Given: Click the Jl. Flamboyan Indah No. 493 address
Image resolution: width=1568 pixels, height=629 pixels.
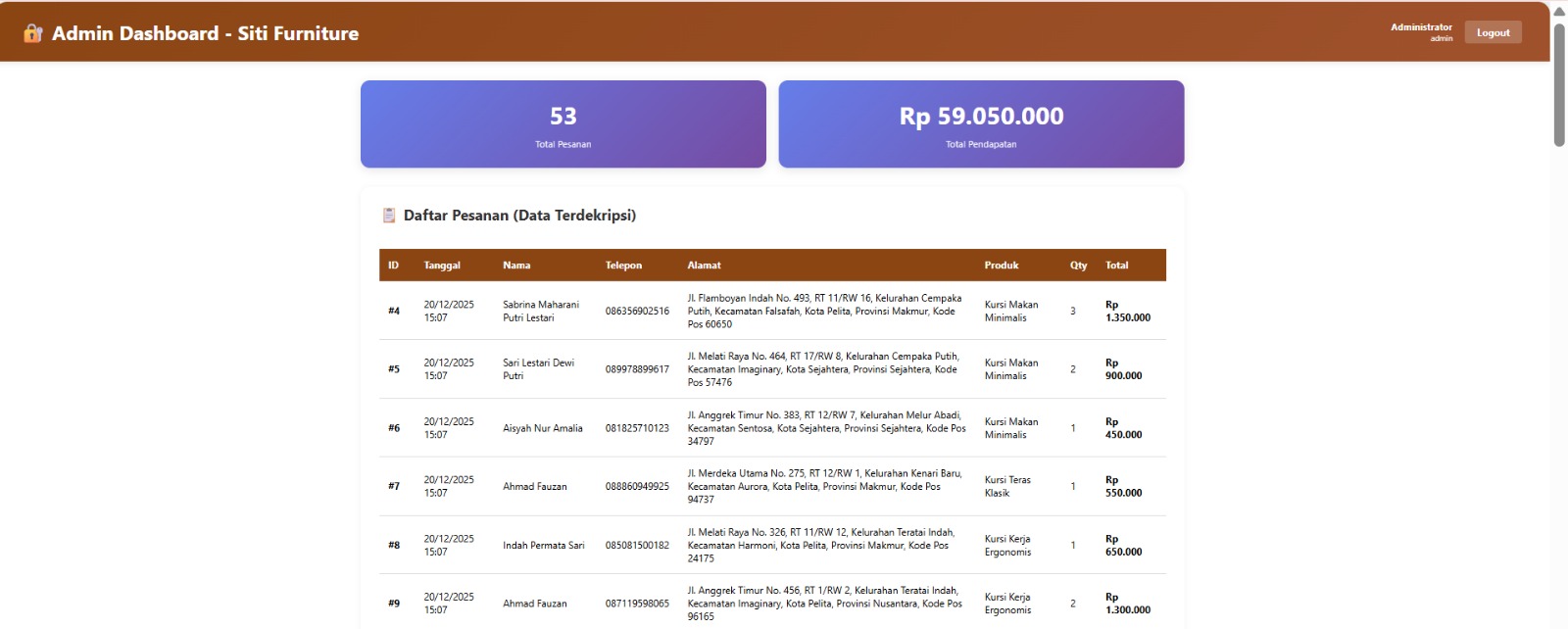Looking at the screenshot, I should coord(824,312).
